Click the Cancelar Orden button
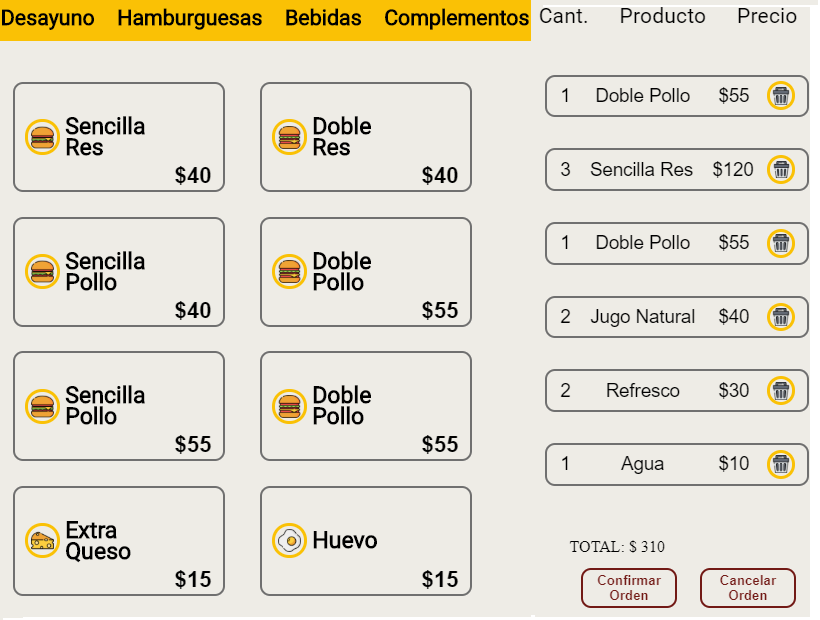Screen dimensions: 820x620 click(x=747, y=588)
